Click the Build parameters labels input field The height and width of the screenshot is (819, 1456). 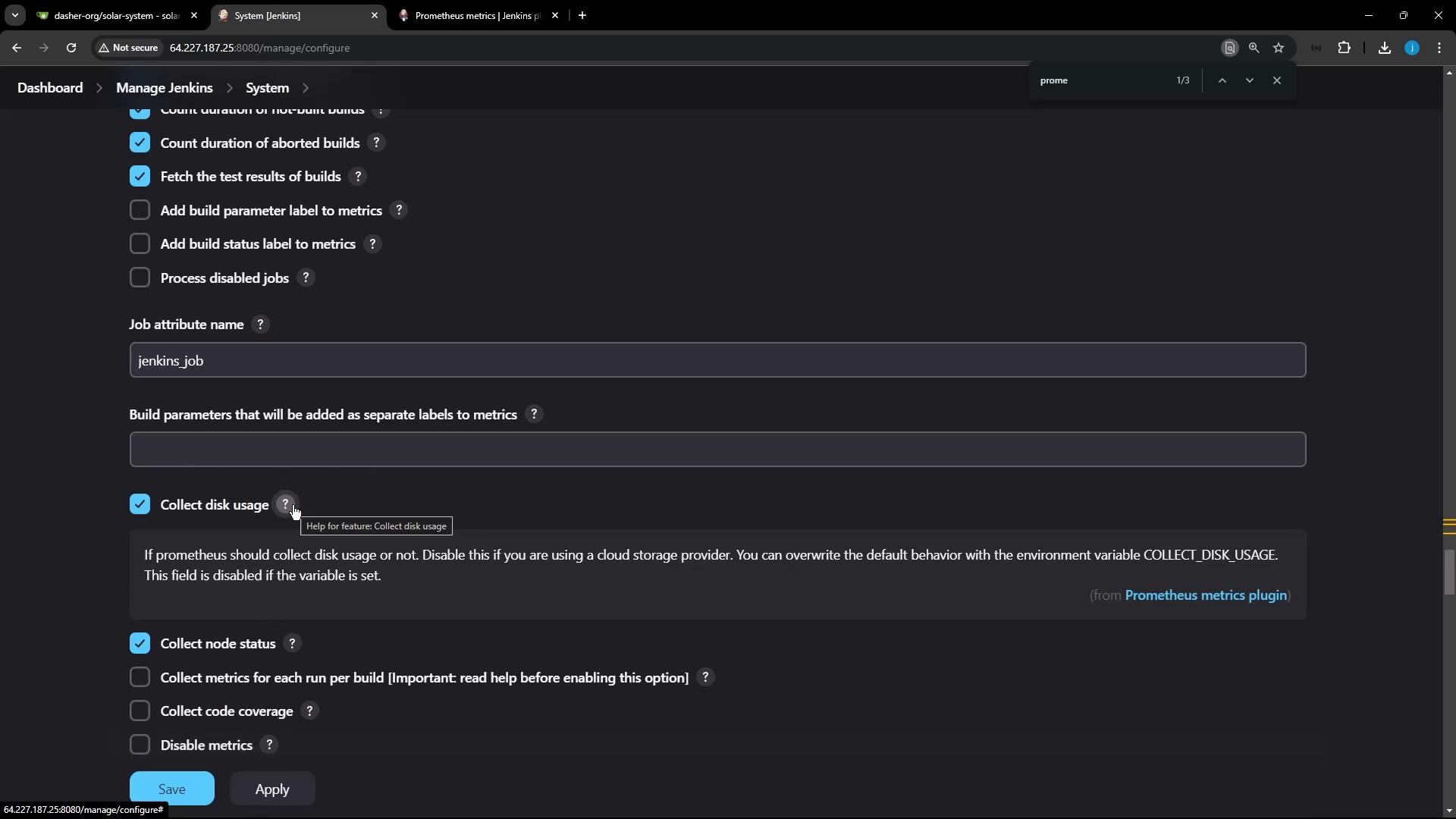point(717,450)
